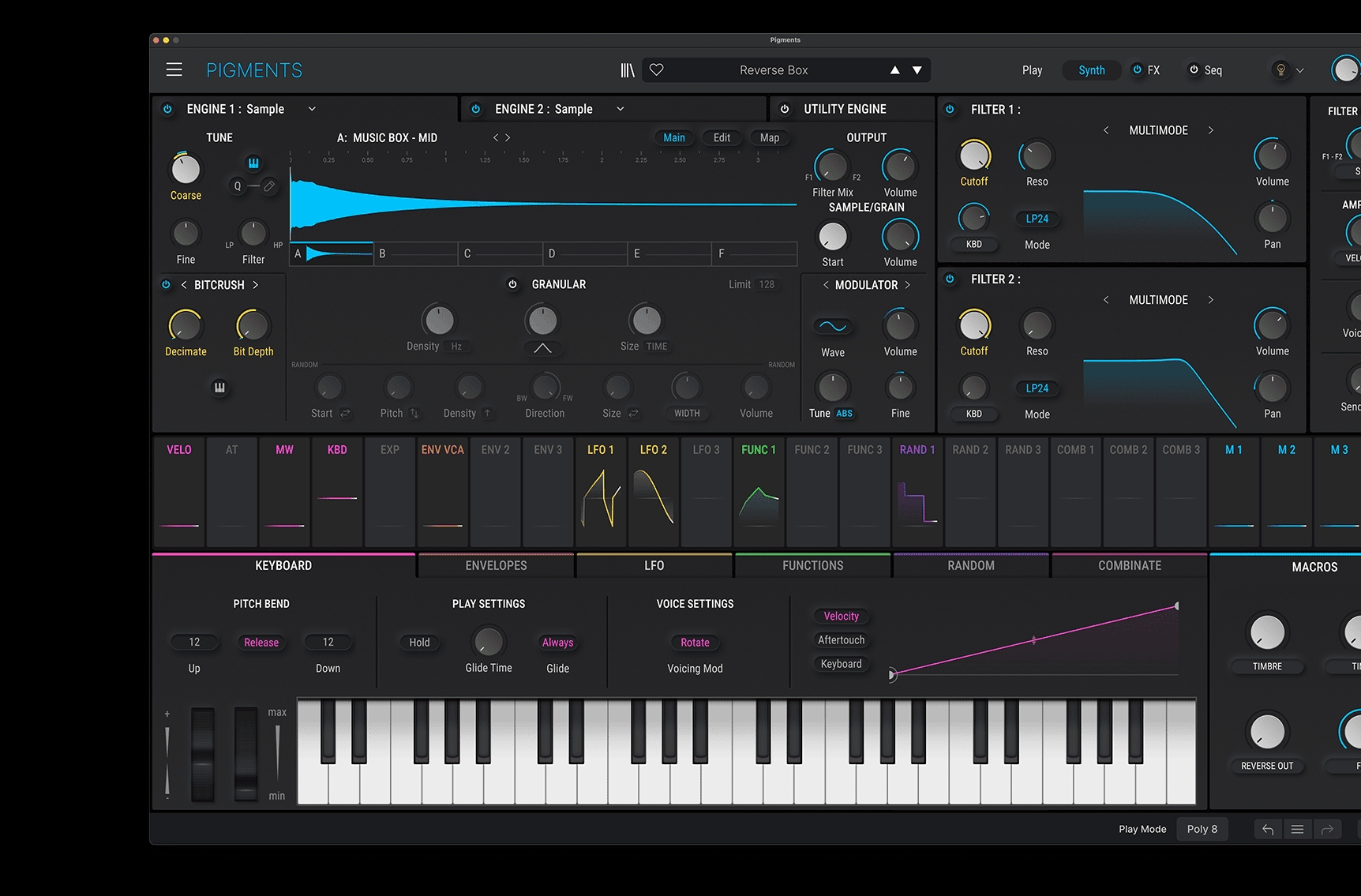The image size is (1361, 896).
Task: Switch to the Functions tab
Action: [x=812, y=565]
